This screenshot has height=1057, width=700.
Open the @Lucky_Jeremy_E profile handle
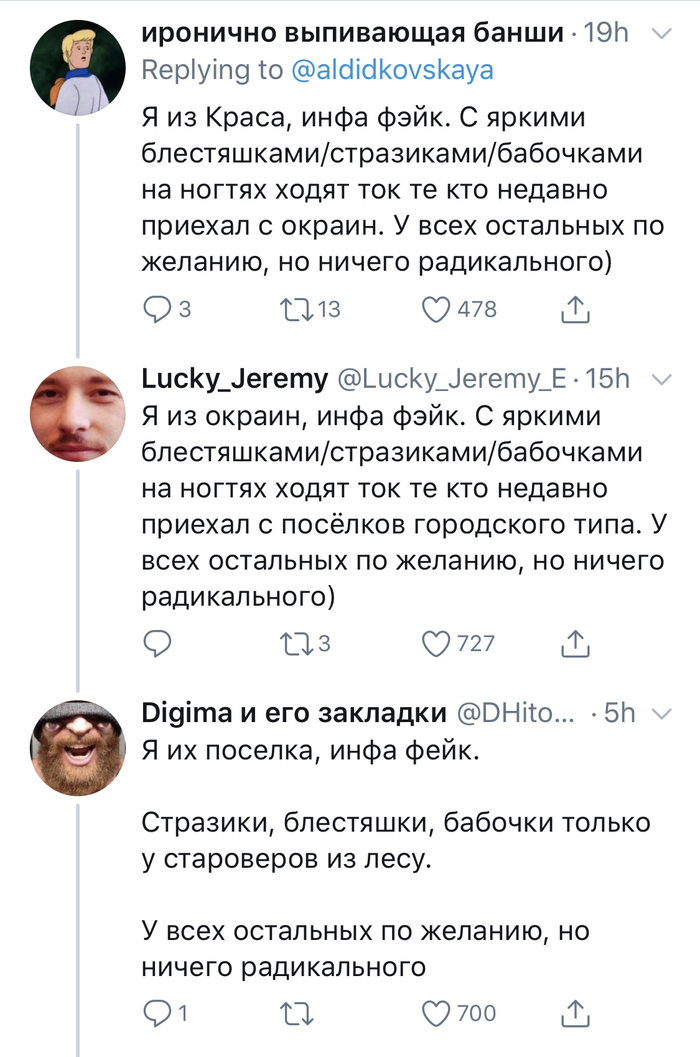pyautogui.click(x=453, y=379)
